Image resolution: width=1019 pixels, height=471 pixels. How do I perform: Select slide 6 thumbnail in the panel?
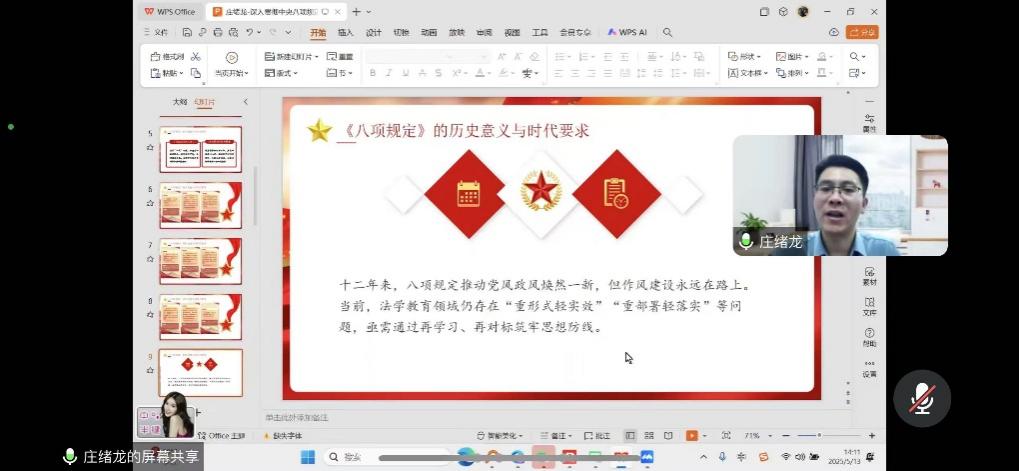tap(200, 205)
